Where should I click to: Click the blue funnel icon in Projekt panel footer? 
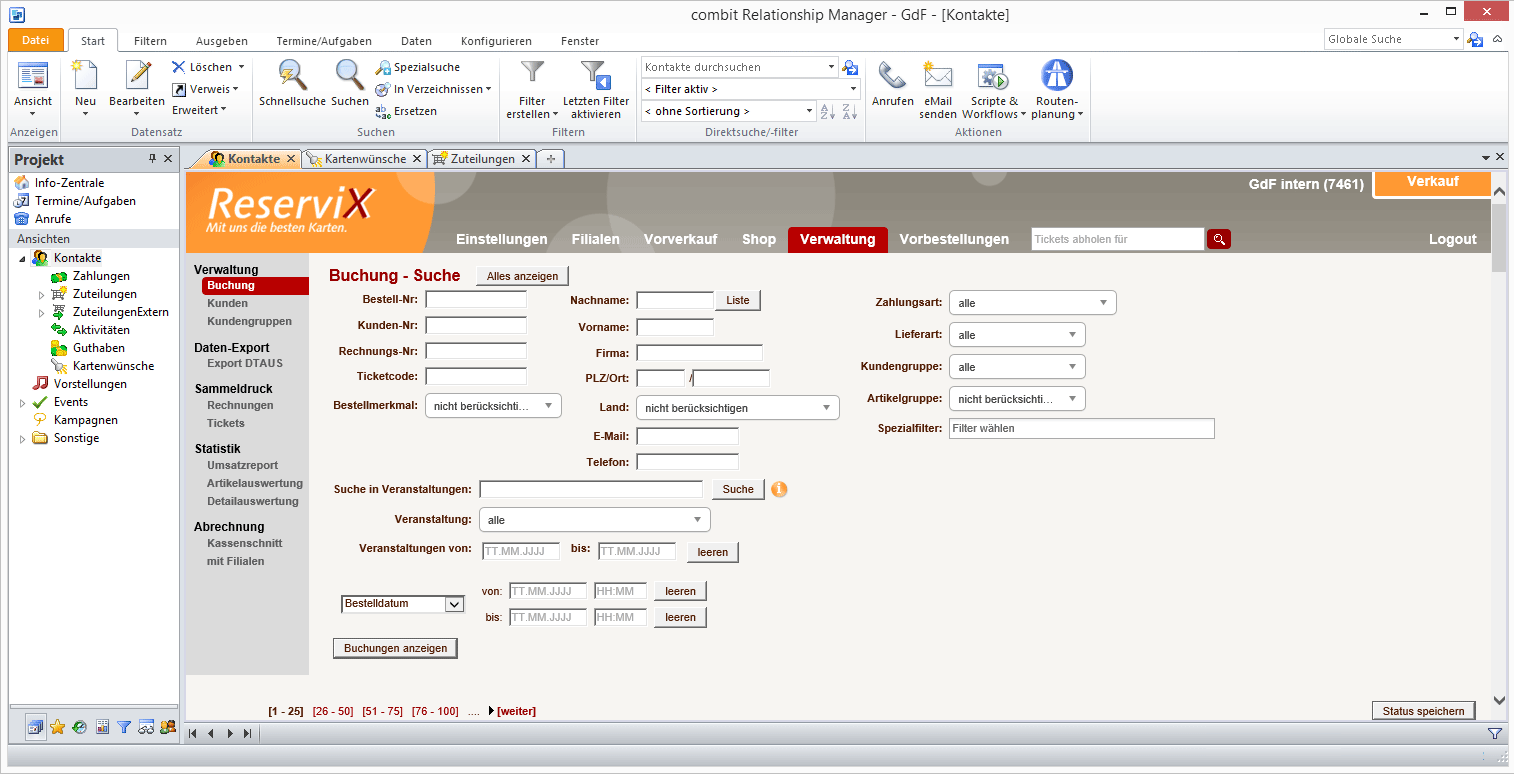(x=124, y=727)
